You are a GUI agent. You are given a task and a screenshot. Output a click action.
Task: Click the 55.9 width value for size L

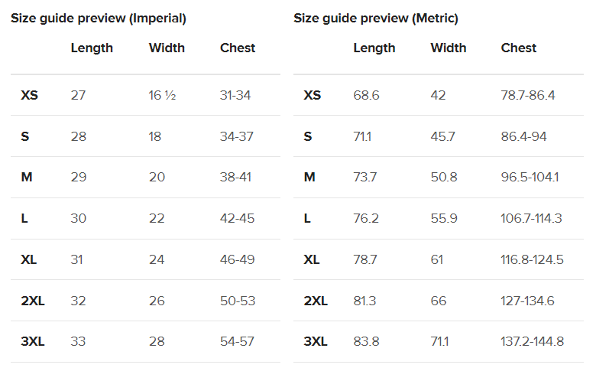pyautogui.click(x=444, y=218)
